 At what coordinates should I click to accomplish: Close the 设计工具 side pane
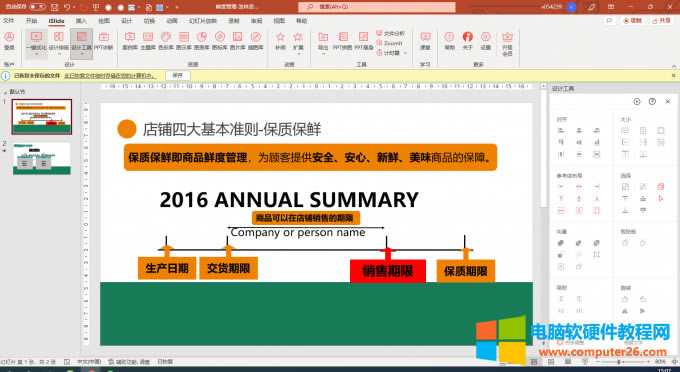click(667, 101)
